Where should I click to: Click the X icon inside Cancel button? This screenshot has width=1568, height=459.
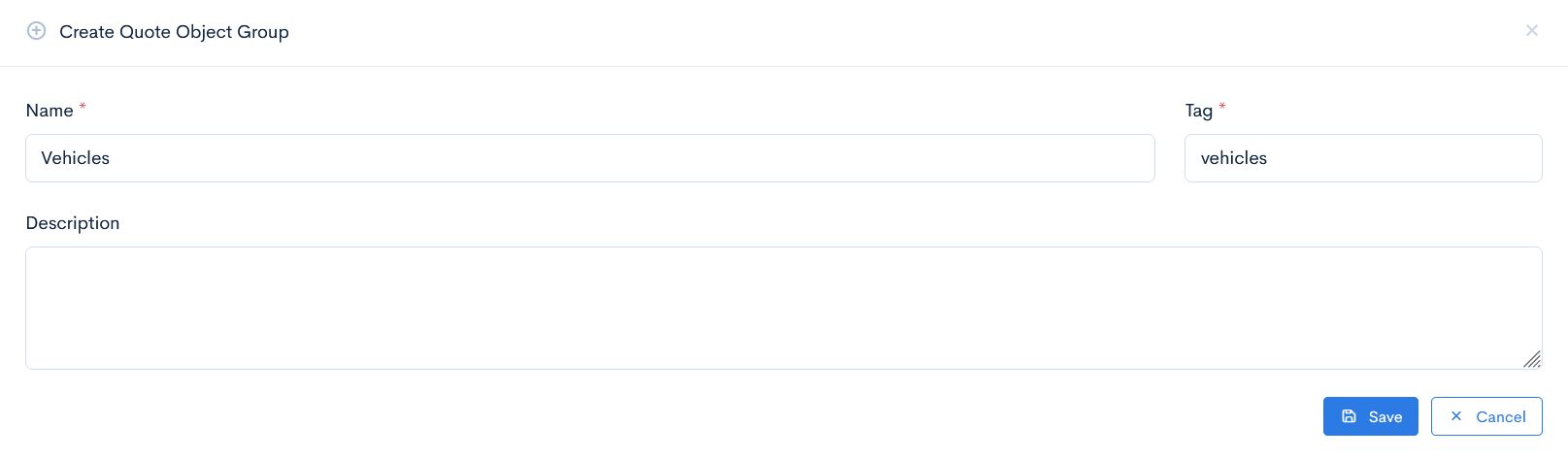(1455, 416)
